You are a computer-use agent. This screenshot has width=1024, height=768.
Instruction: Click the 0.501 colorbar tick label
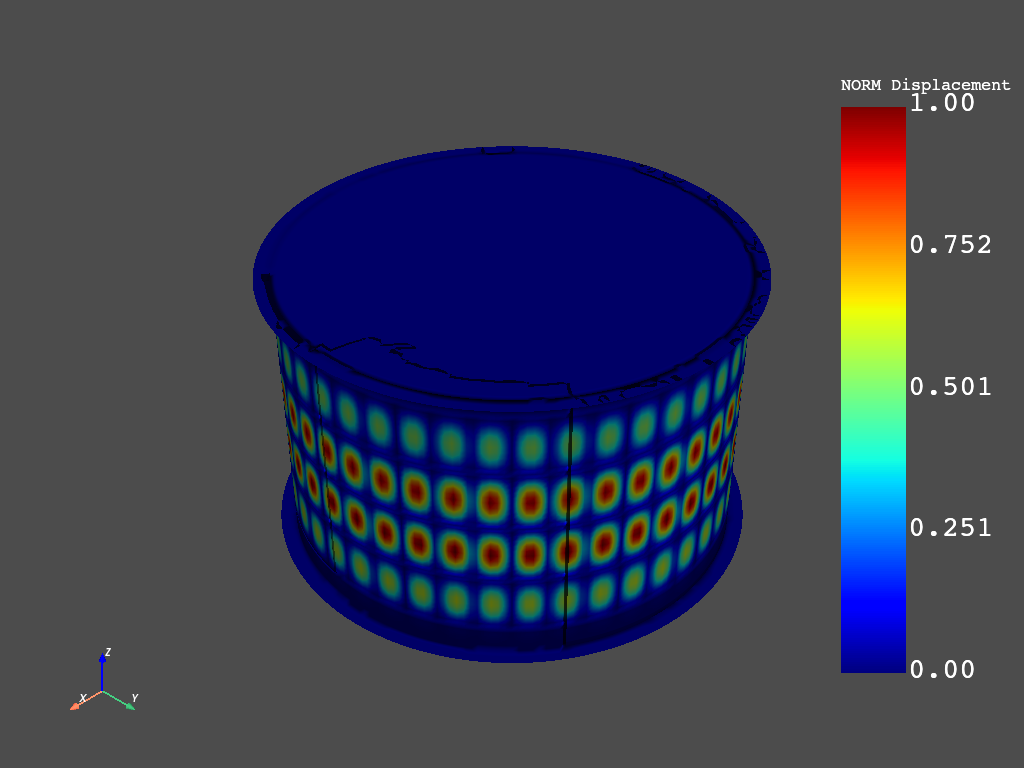click(x=950, y=386)
